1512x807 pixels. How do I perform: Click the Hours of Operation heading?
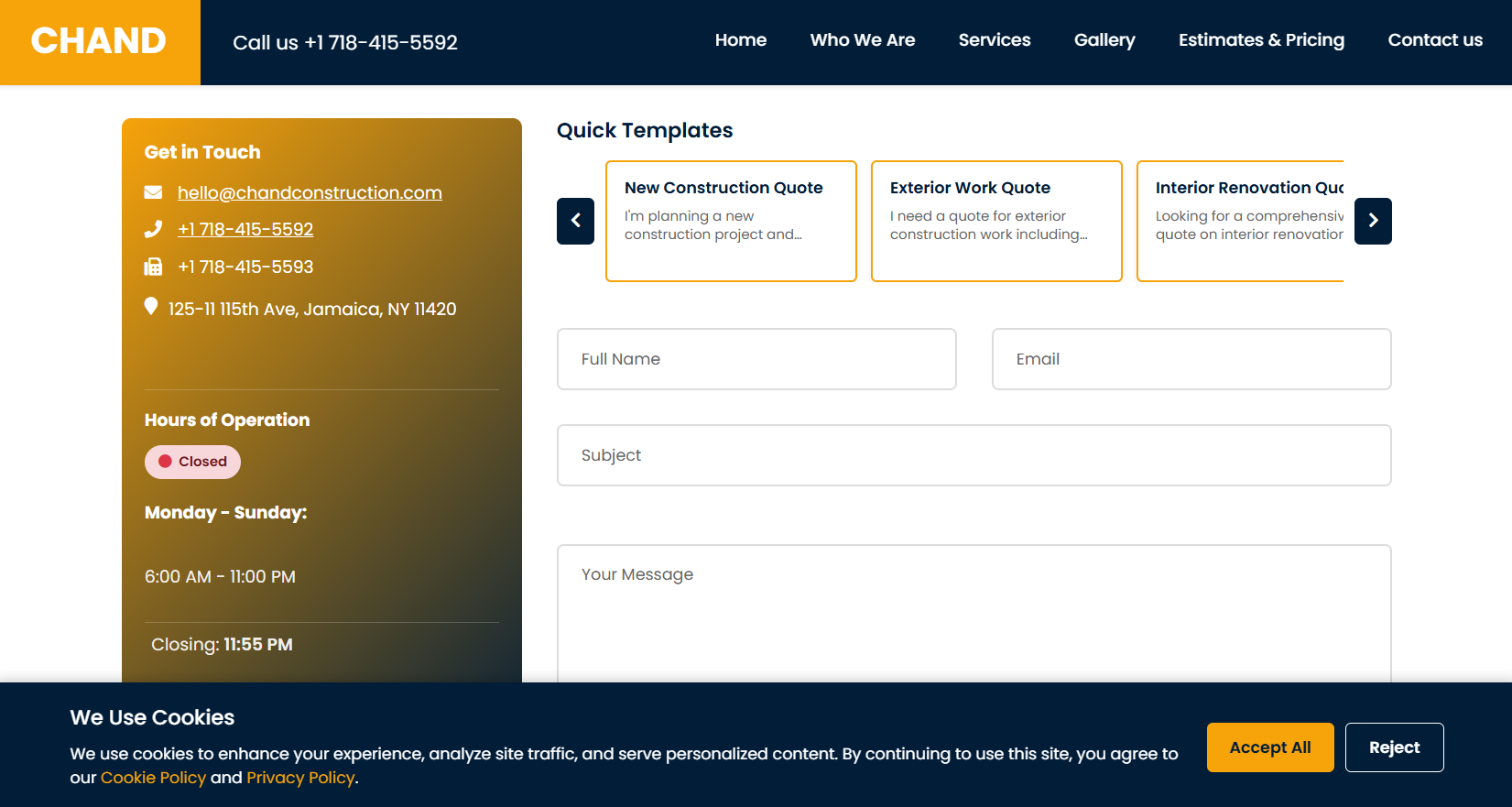(x=227, y=420)
